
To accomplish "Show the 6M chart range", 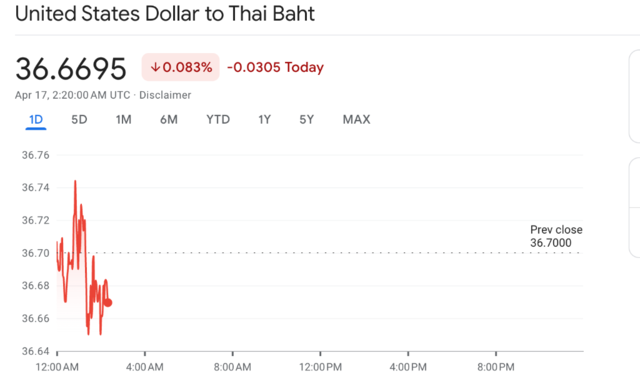I will (x=169, y=120).
